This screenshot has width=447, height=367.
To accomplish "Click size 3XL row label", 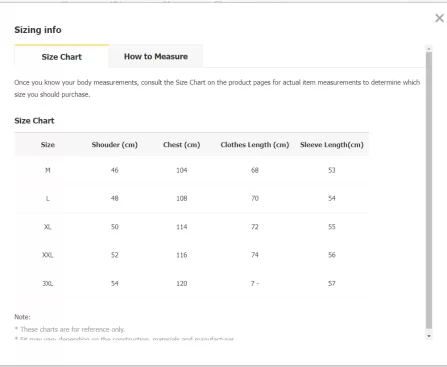I will 48,284.
